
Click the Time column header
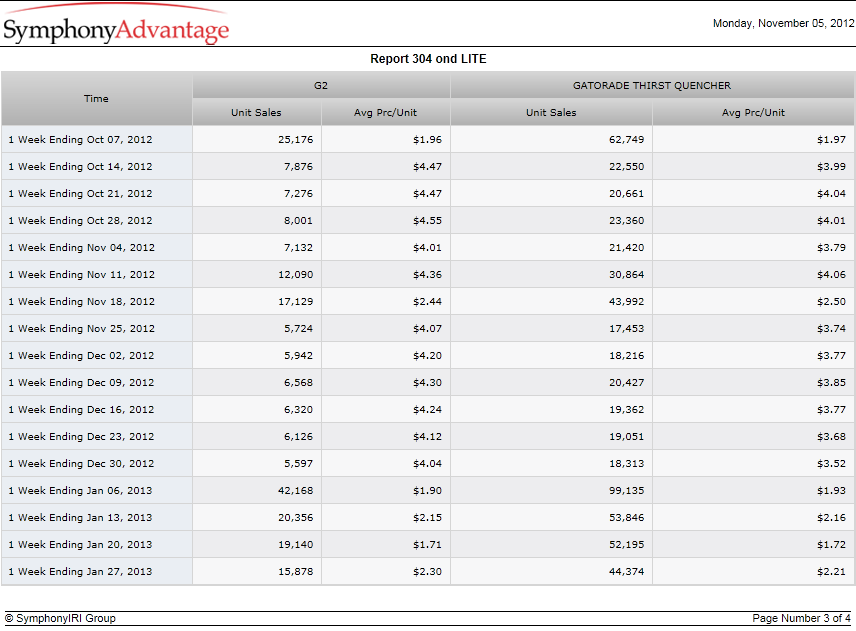coord(97,99)
